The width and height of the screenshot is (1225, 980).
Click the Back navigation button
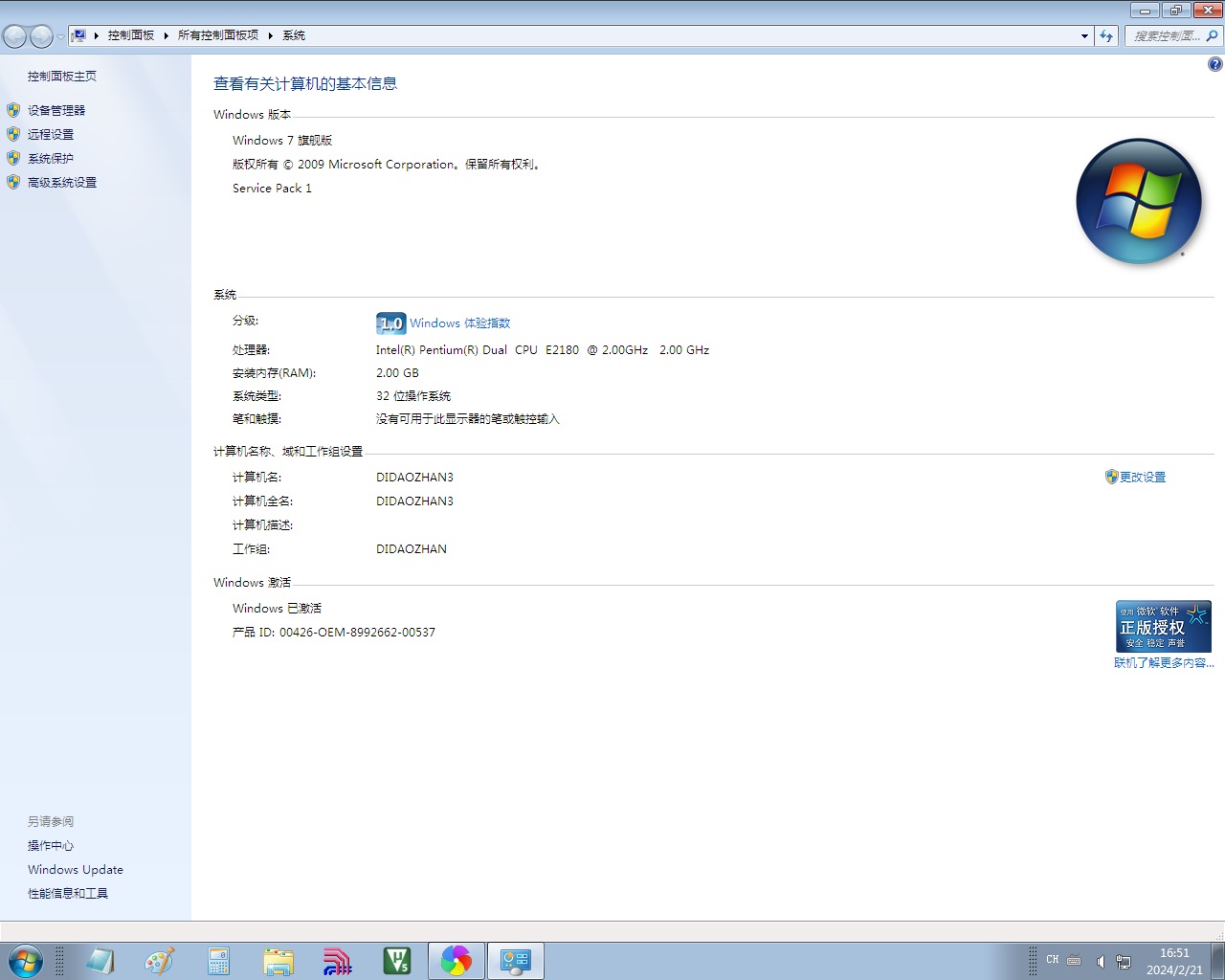(x=14, y=36)
